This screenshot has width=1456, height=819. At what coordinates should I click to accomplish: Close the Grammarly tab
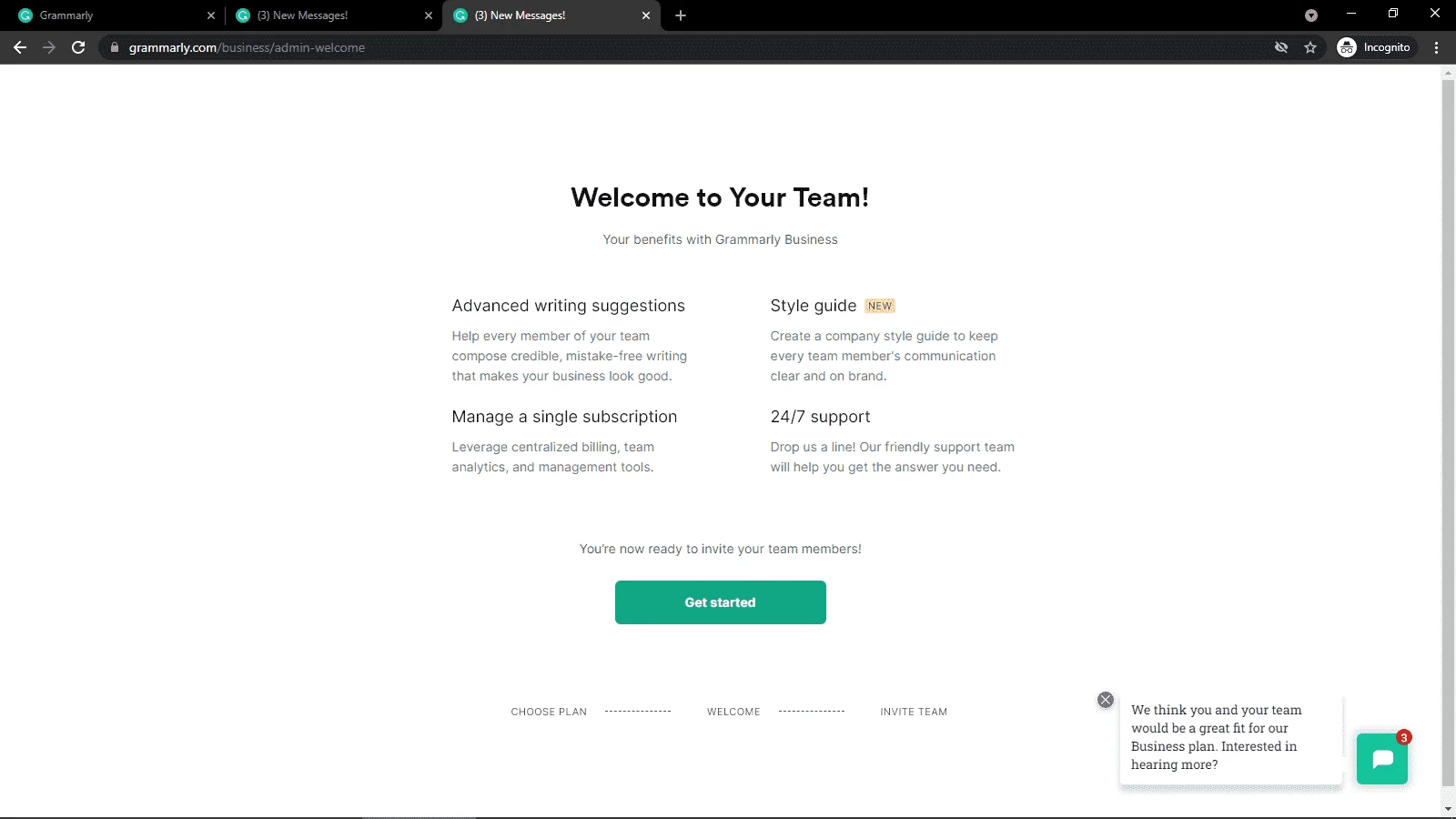click(211, 15)
